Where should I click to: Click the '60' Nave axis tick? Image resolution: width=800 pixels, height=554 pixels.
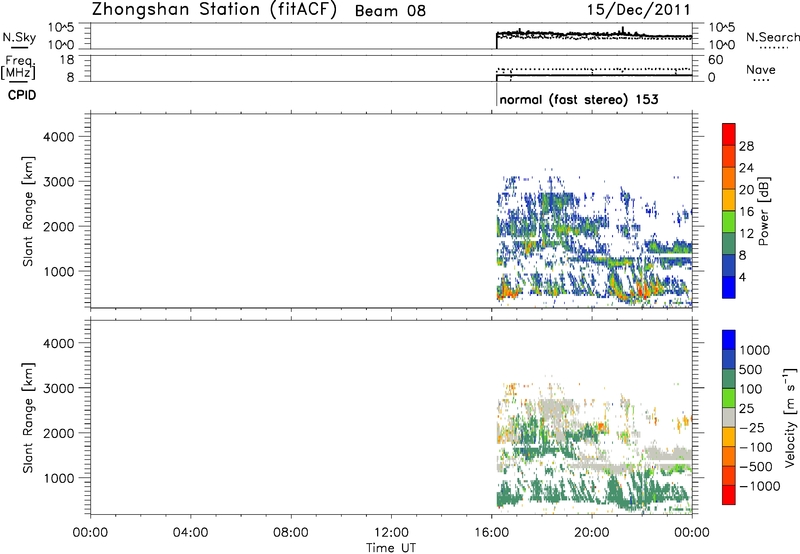point(715,60)
